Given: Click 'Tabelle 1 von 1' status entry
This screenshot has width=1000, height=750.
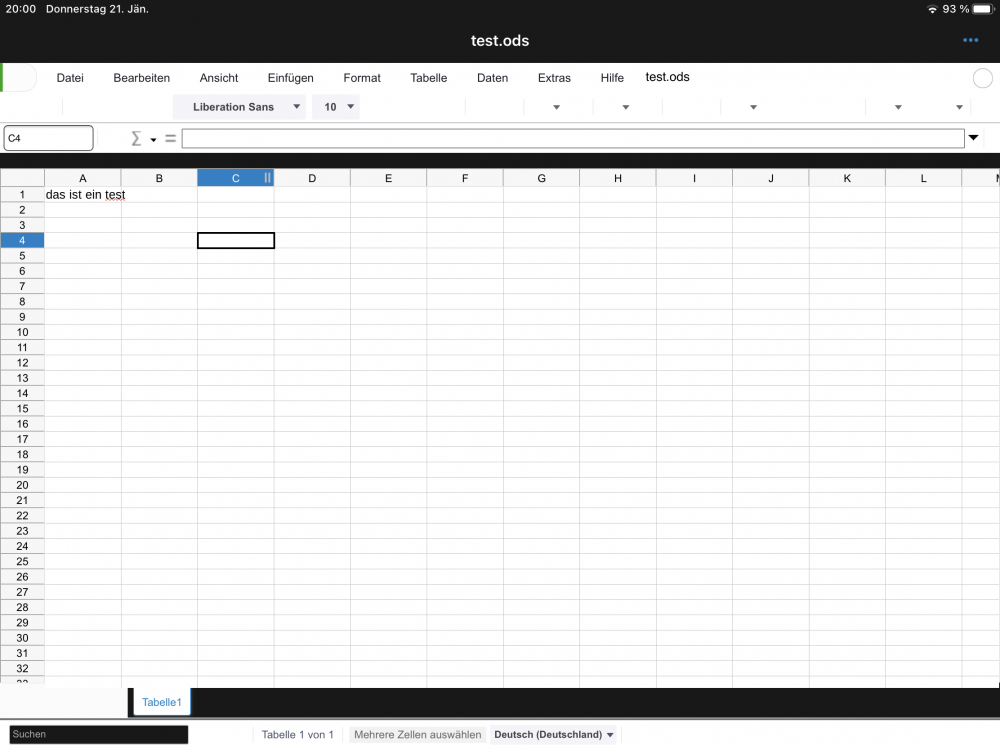Looking at the screenshot, I should (x=298, y=735).
